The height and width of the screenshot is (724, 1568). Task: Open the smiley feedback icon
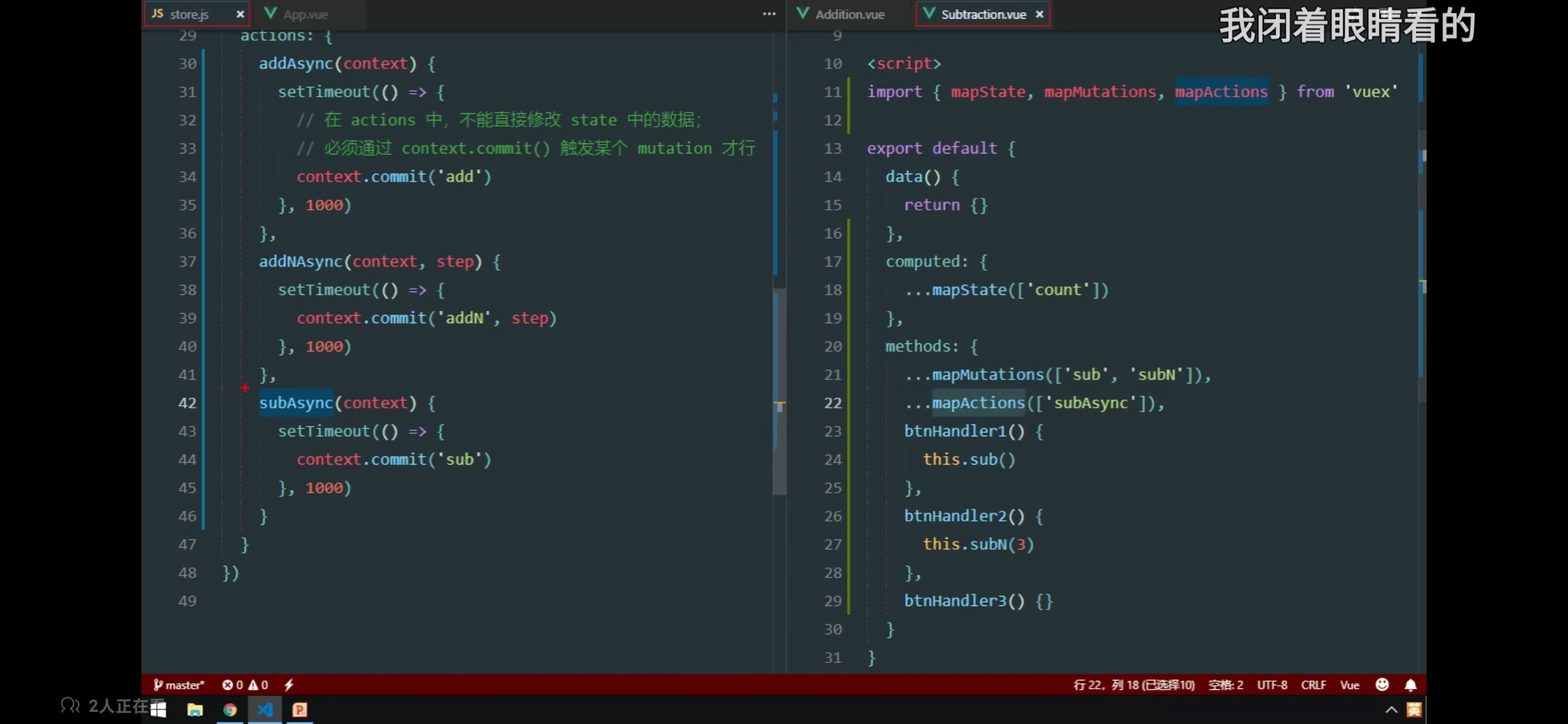point(1382,684)
